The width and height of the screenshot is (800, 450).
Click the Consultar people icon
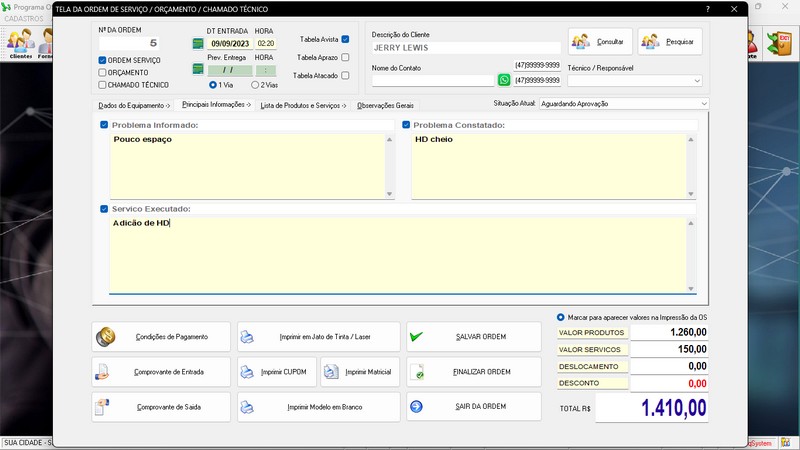(x=581, y=41)
